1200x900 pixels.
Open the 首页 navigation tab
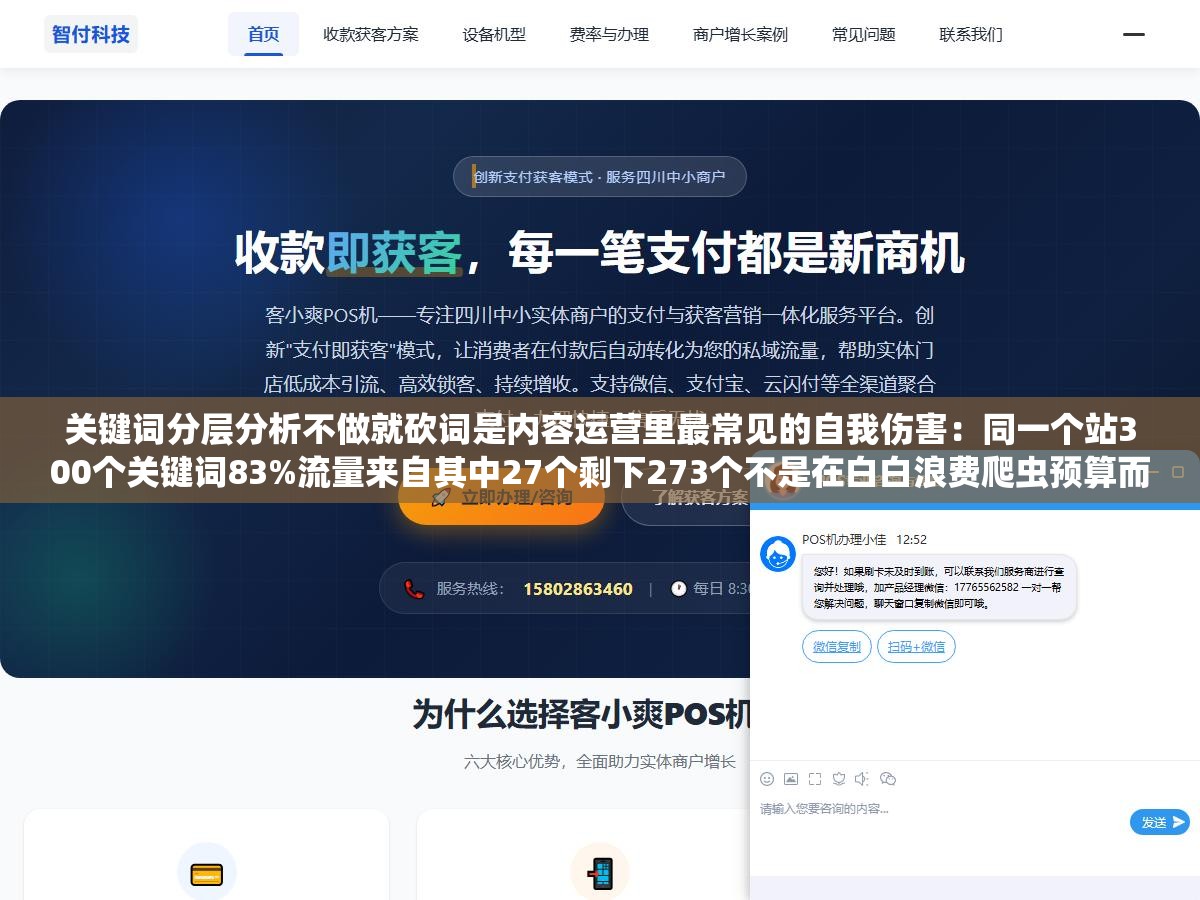tap(264, 34)
